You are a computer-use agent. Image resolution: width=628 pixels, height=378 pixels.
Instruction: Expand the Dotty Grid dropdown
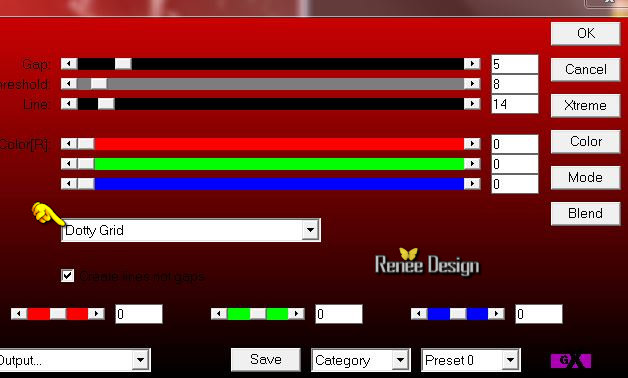point(310,230)
